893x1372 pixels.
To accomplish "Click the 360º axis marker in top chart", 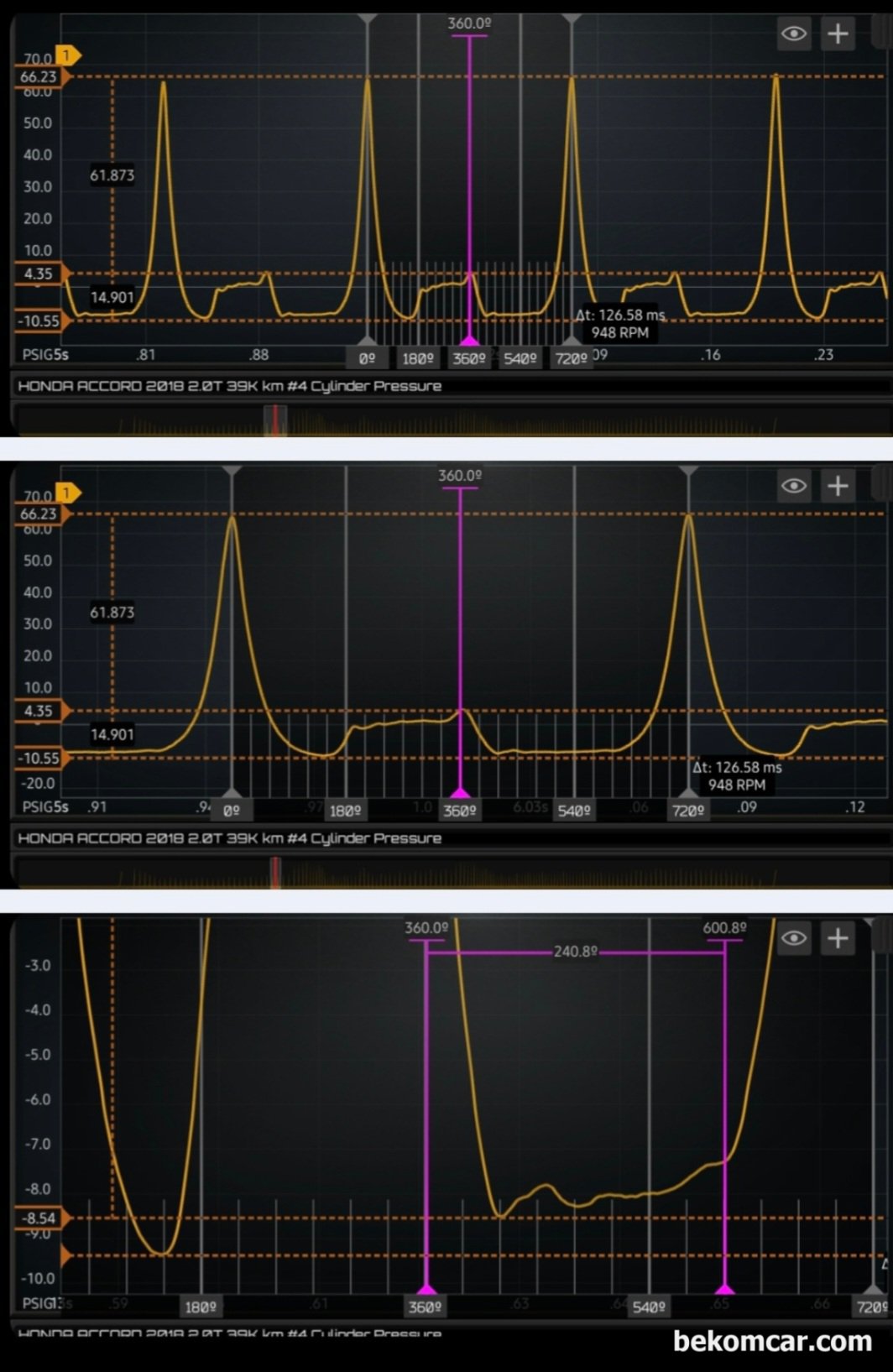I will coord(468,358).
